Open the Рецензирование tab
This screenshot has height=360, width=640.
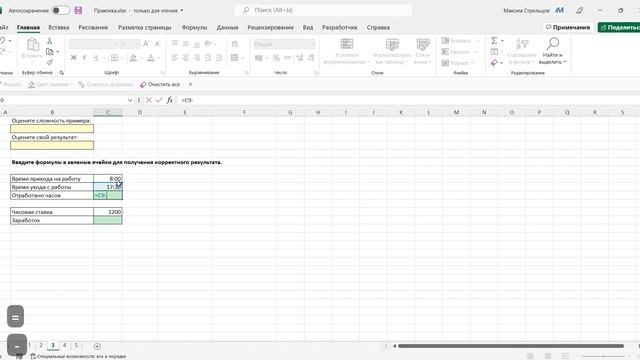point(271,27)
